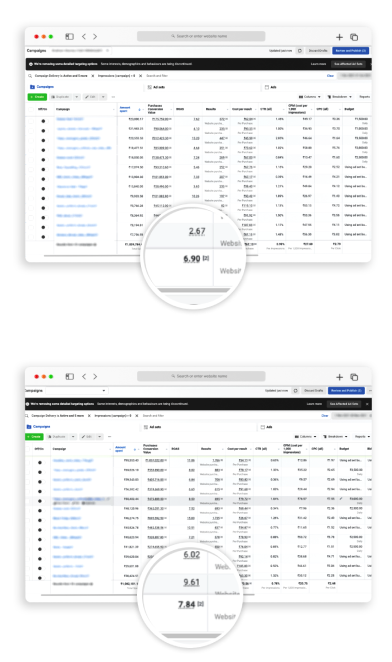Image resolution: width=392 pixels, height=662 pixels.
Task: Click Review and Publish in the lower window
Action: pyautogui.click(x=346, y=391)
